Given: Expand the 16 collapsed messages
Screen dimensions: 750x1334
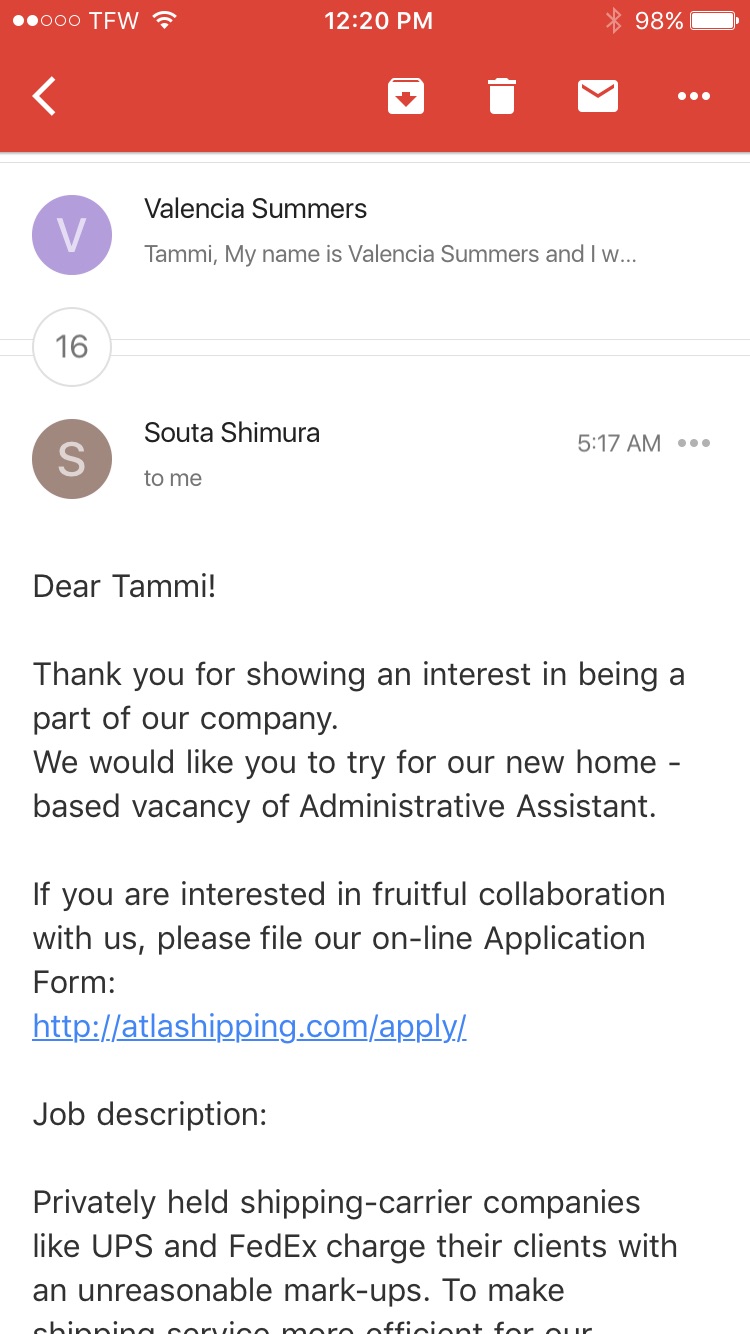Looking at the screenshot, I should pos(72,347).
